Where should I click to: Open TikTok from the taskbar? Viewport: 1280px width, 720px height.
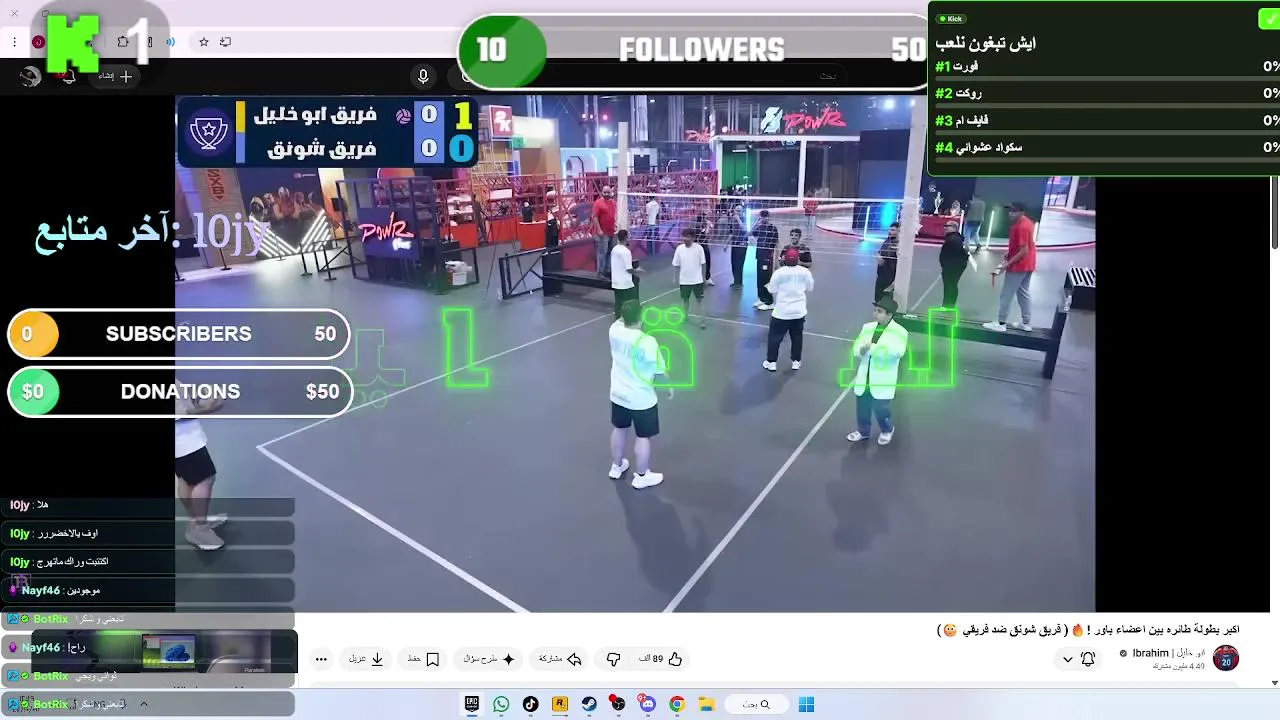coord(530,704)
